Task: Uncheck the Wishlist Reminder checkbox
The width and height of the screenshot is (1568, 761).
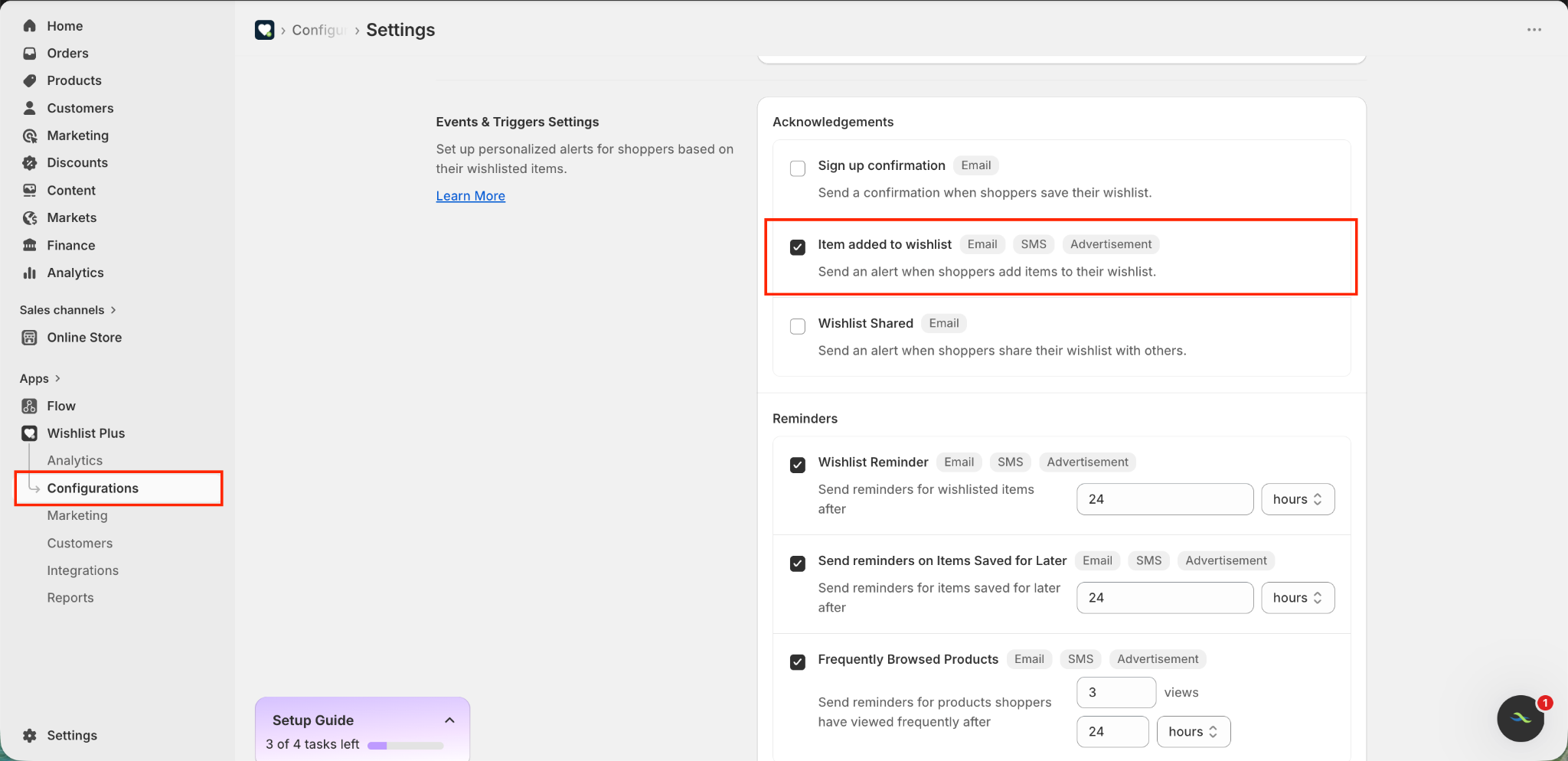Action: click(798, 465)
